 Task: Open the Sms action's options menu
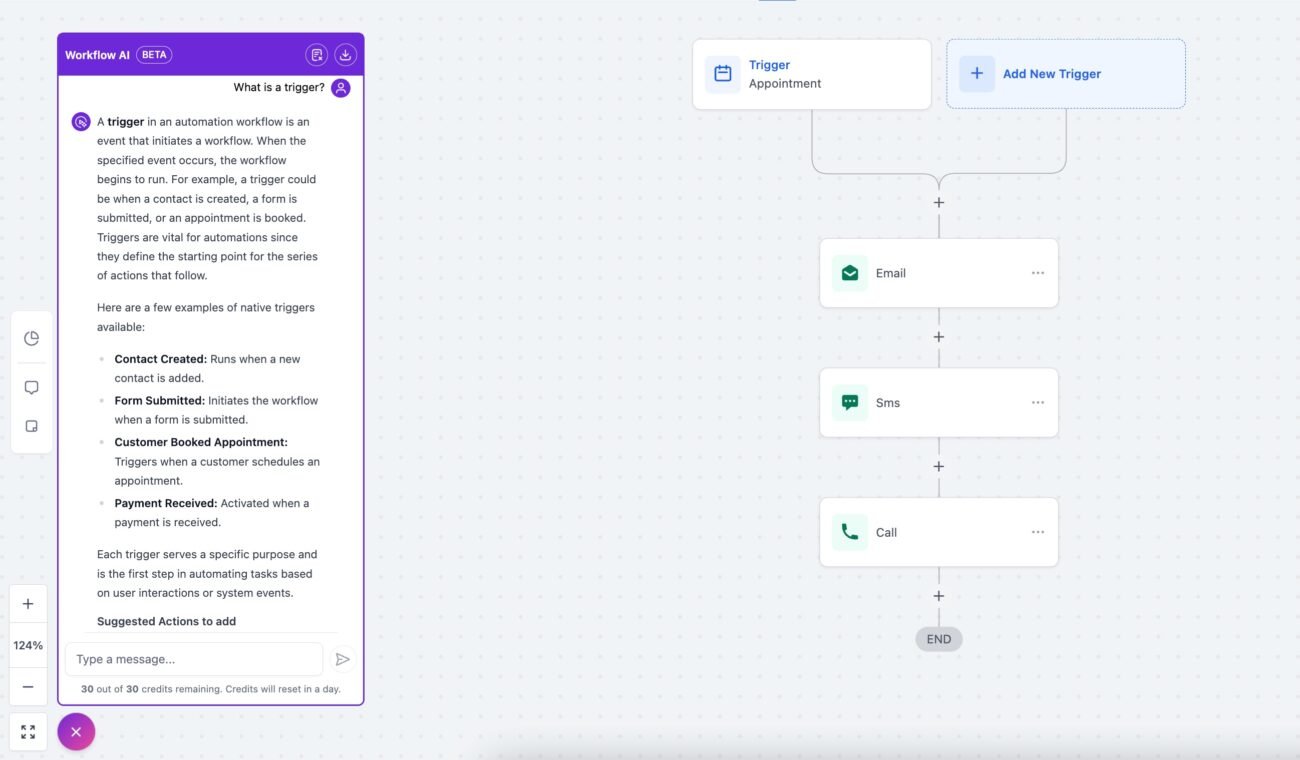1037,402
